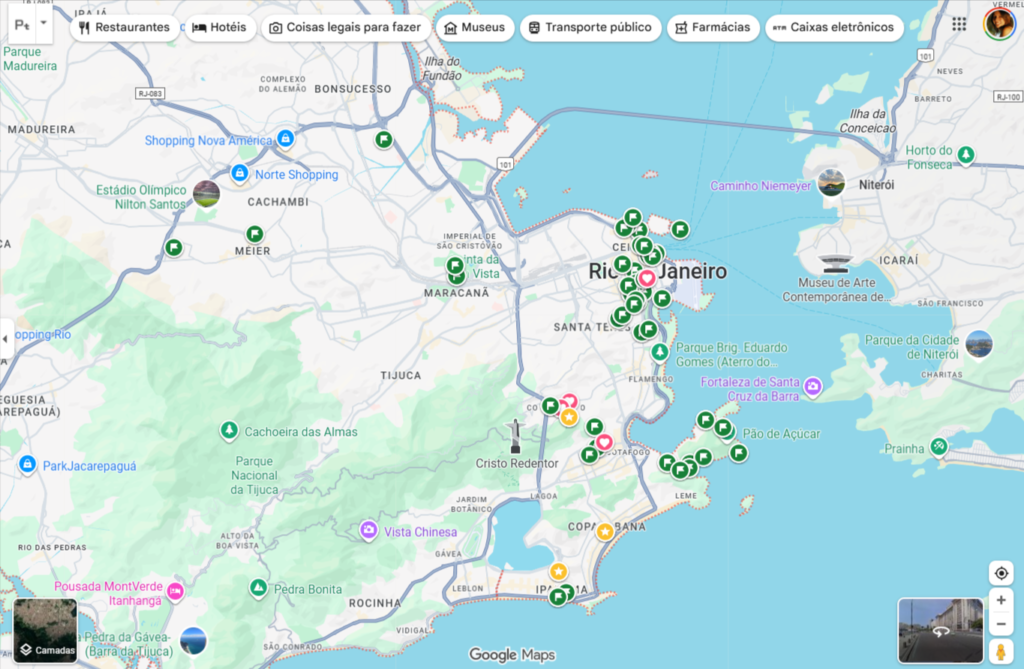Click the ROCINHA neighborhood label

click(x=375, y=603)
